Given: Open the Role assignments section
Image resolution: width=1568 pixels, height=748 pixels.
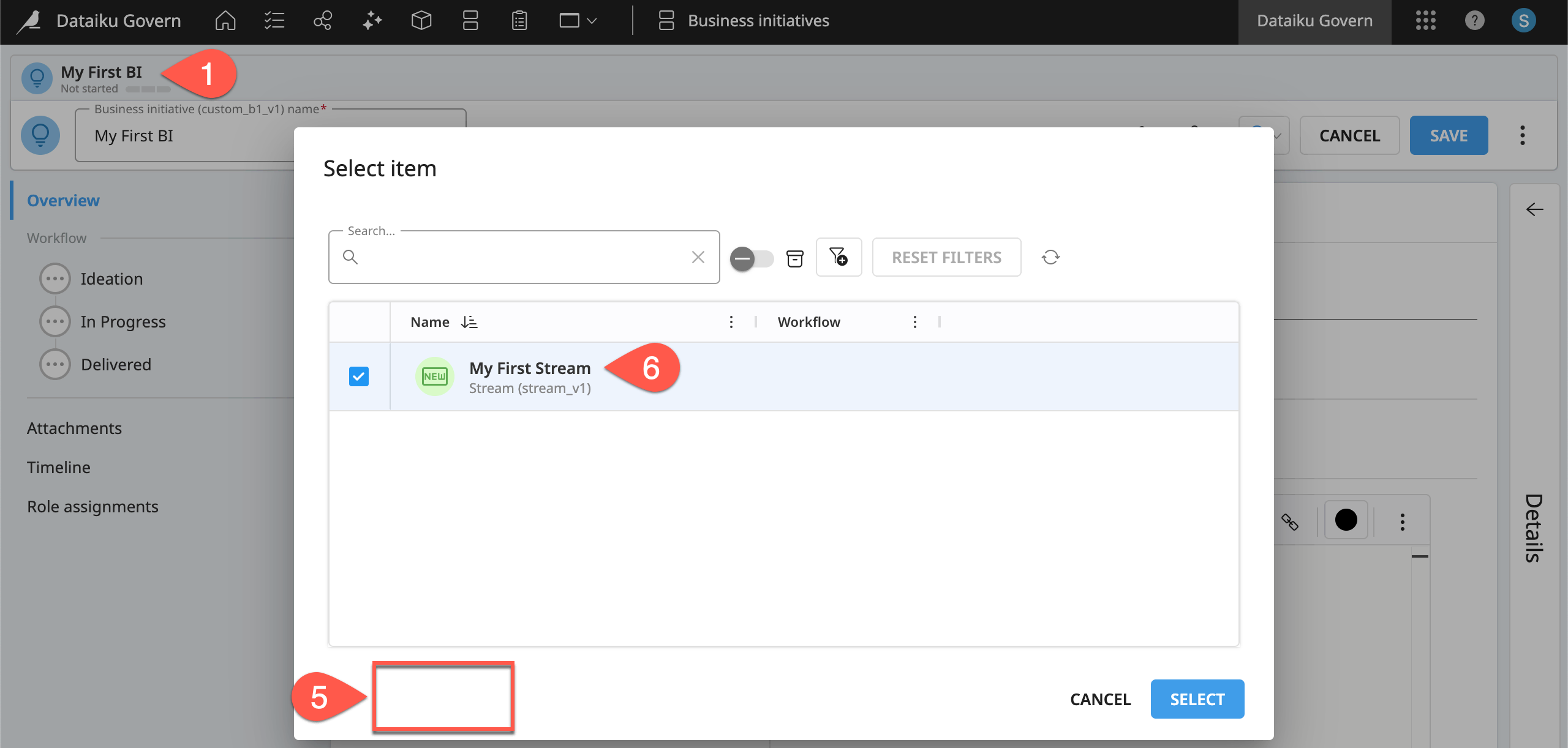Looking at the screenshot, I should (x=92, y=506).
